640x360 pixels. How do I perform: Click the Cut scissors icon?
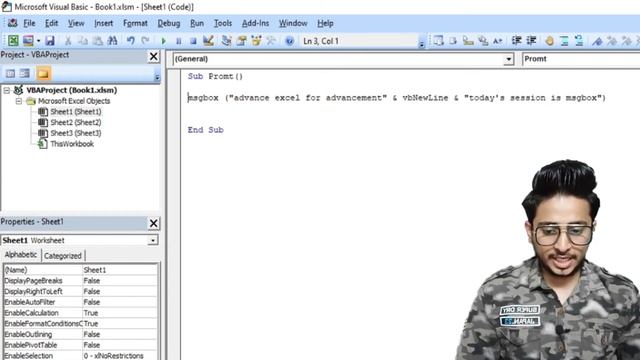[x=68, y=40]
